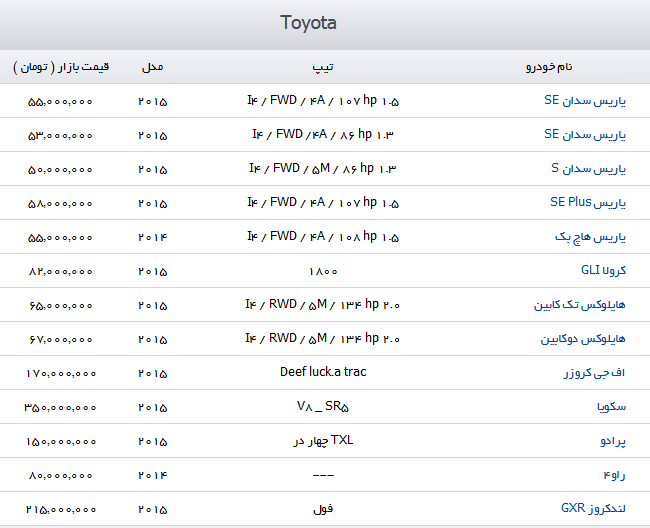The image size is (650, 528).
Task: Click the model year 2015 for سکویا
Action: [x=153, y=407]
